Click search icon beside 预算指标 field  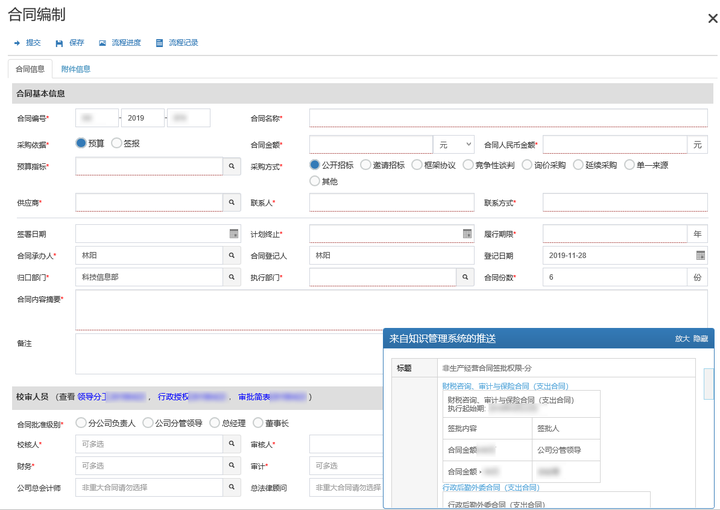232,166
